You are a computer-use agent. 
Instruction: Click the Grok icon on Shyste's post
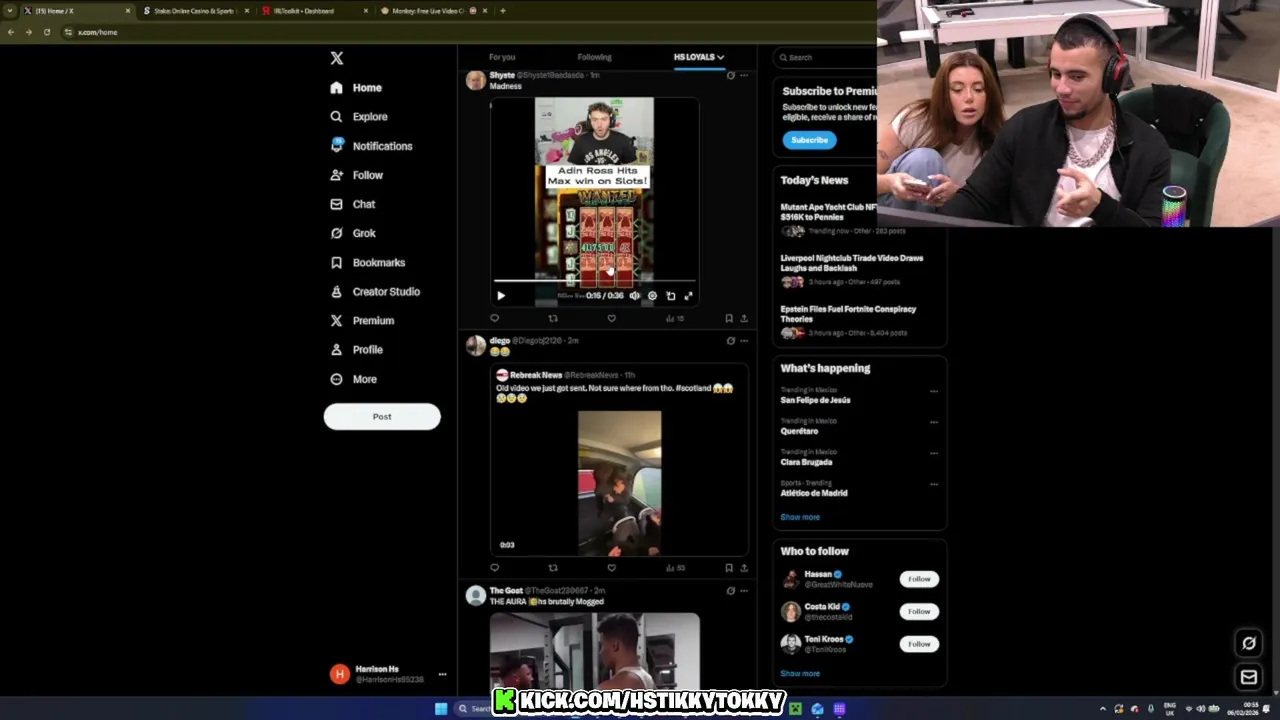tap(730, 75)
